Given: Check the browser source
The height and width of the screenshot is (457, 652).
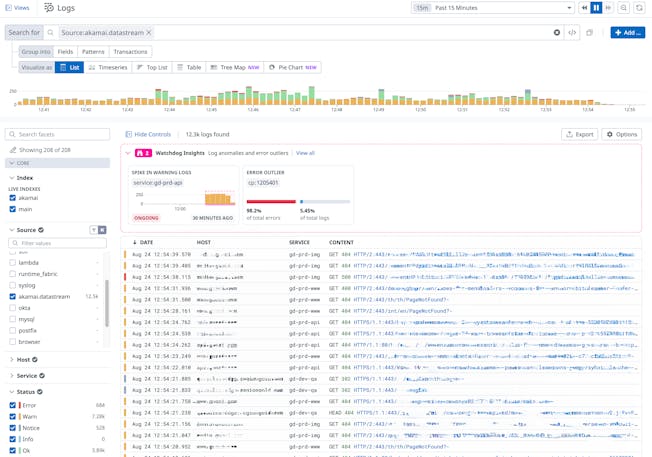Looking at the screenshot, I should 12,342.
